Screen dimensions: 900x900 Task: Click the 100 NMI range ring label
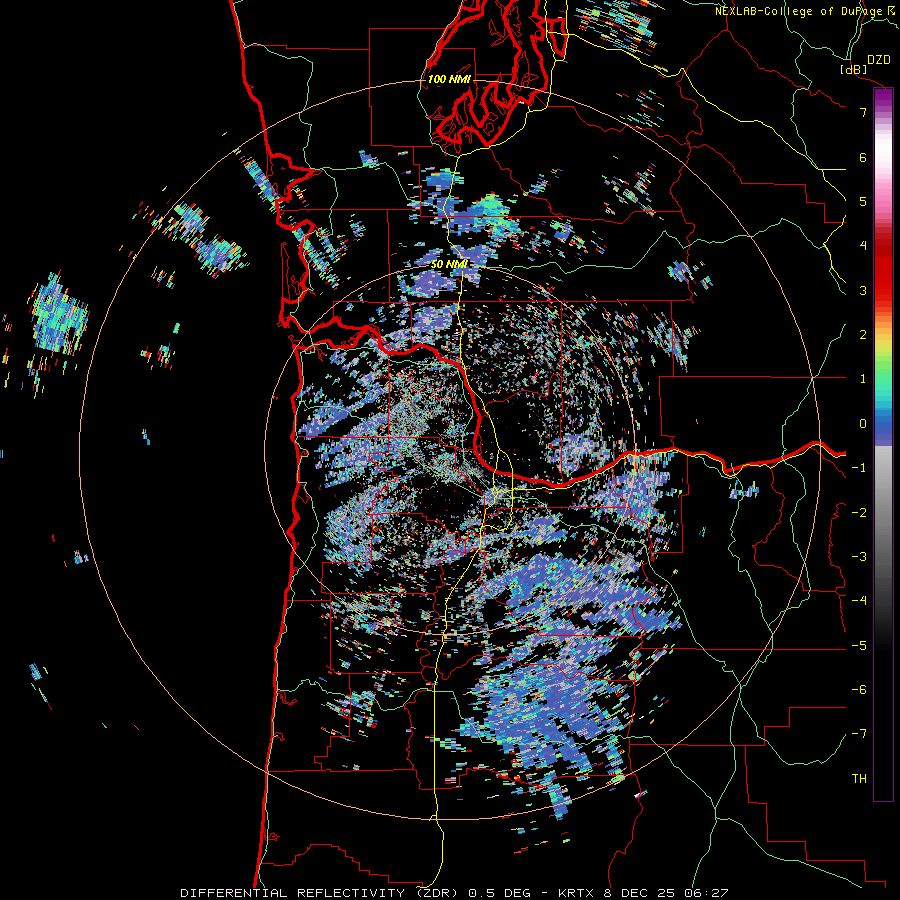pos(449,79)
